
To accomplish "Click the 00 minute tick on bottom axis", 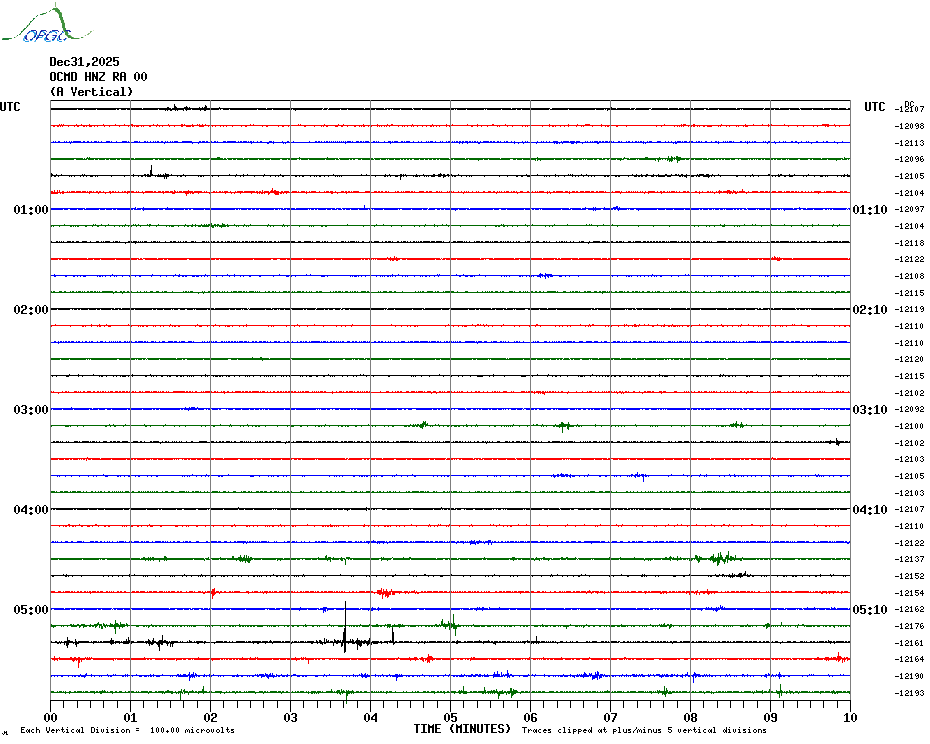I will tap(51, 717).
